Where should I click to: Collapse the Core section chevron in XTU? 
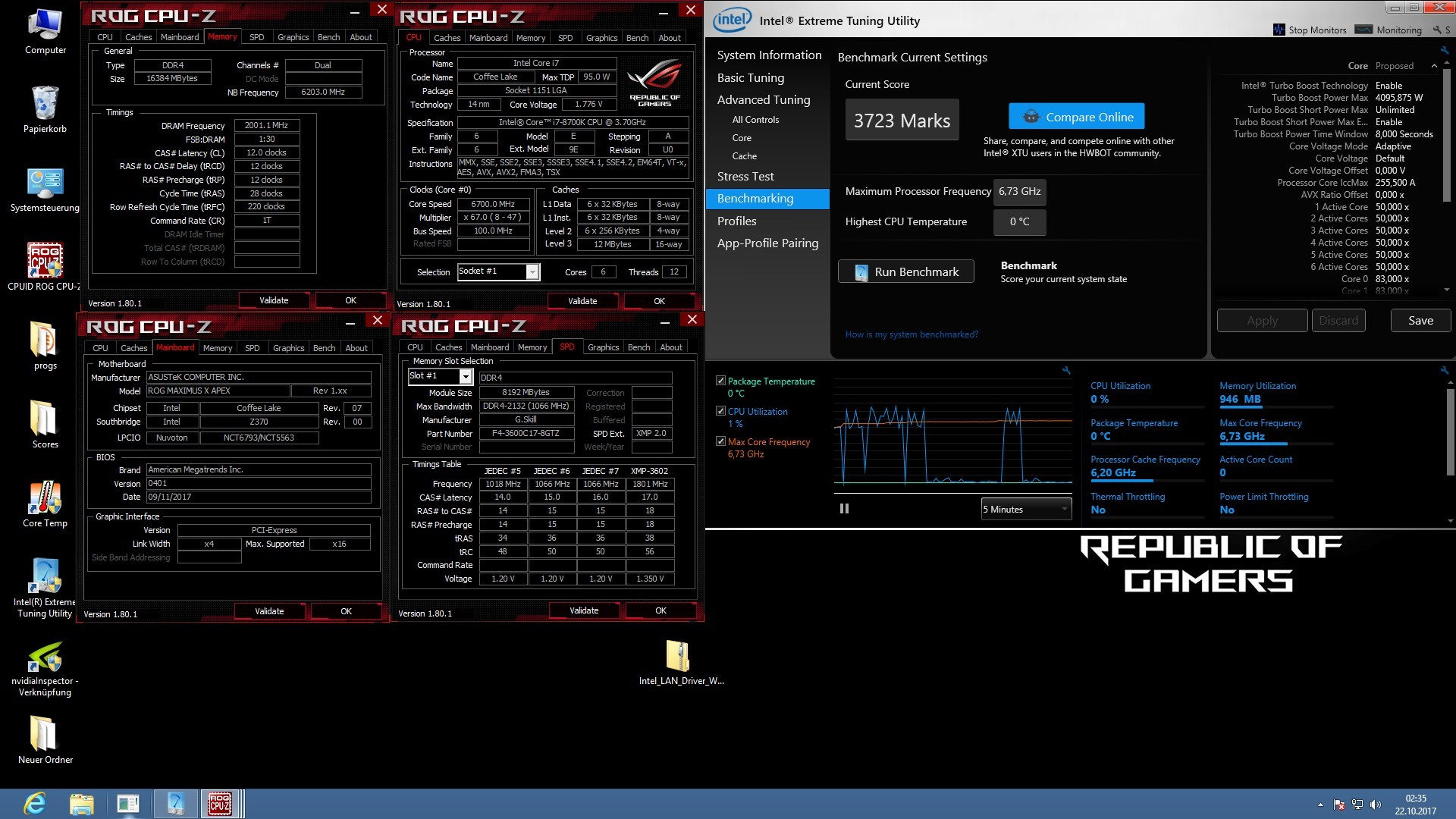(1434, 66)
